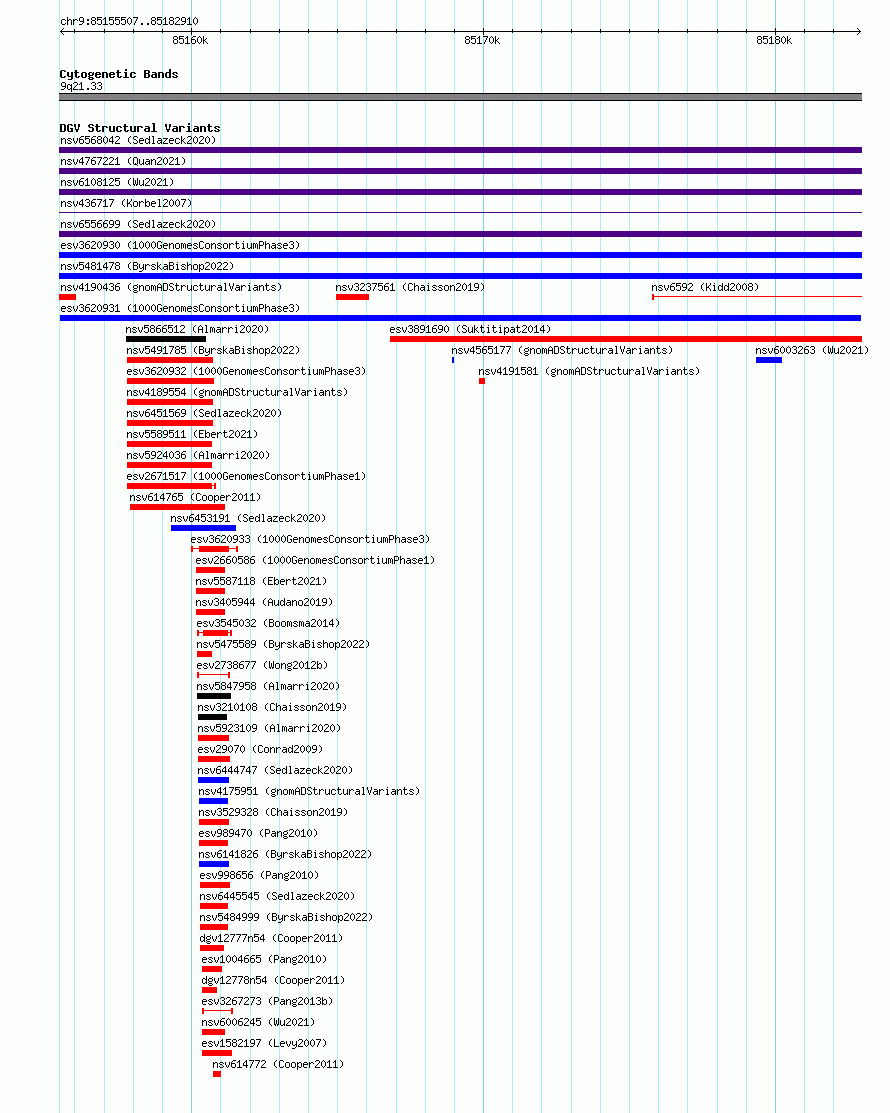Click the 85160k ruler position
Viewport: 890px width, 1113px height.
pyautogui.click(x=190, y=40)
